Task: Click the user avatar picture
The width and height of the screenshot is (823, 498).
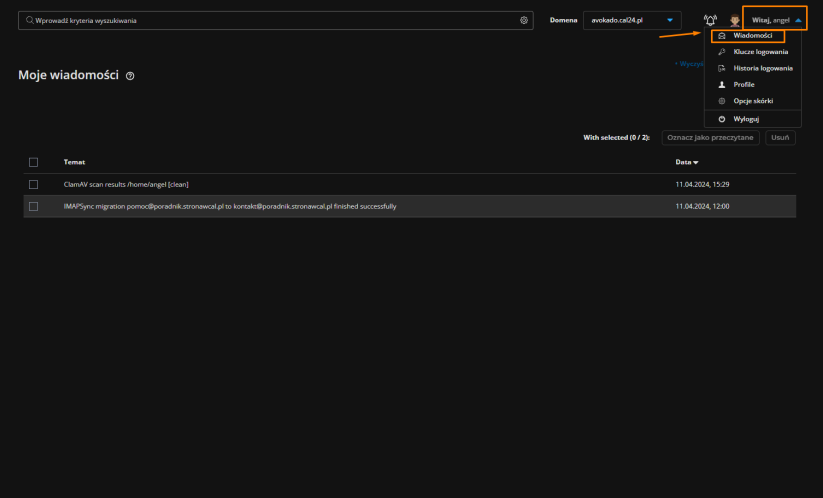Action: (x=735, y=20)
